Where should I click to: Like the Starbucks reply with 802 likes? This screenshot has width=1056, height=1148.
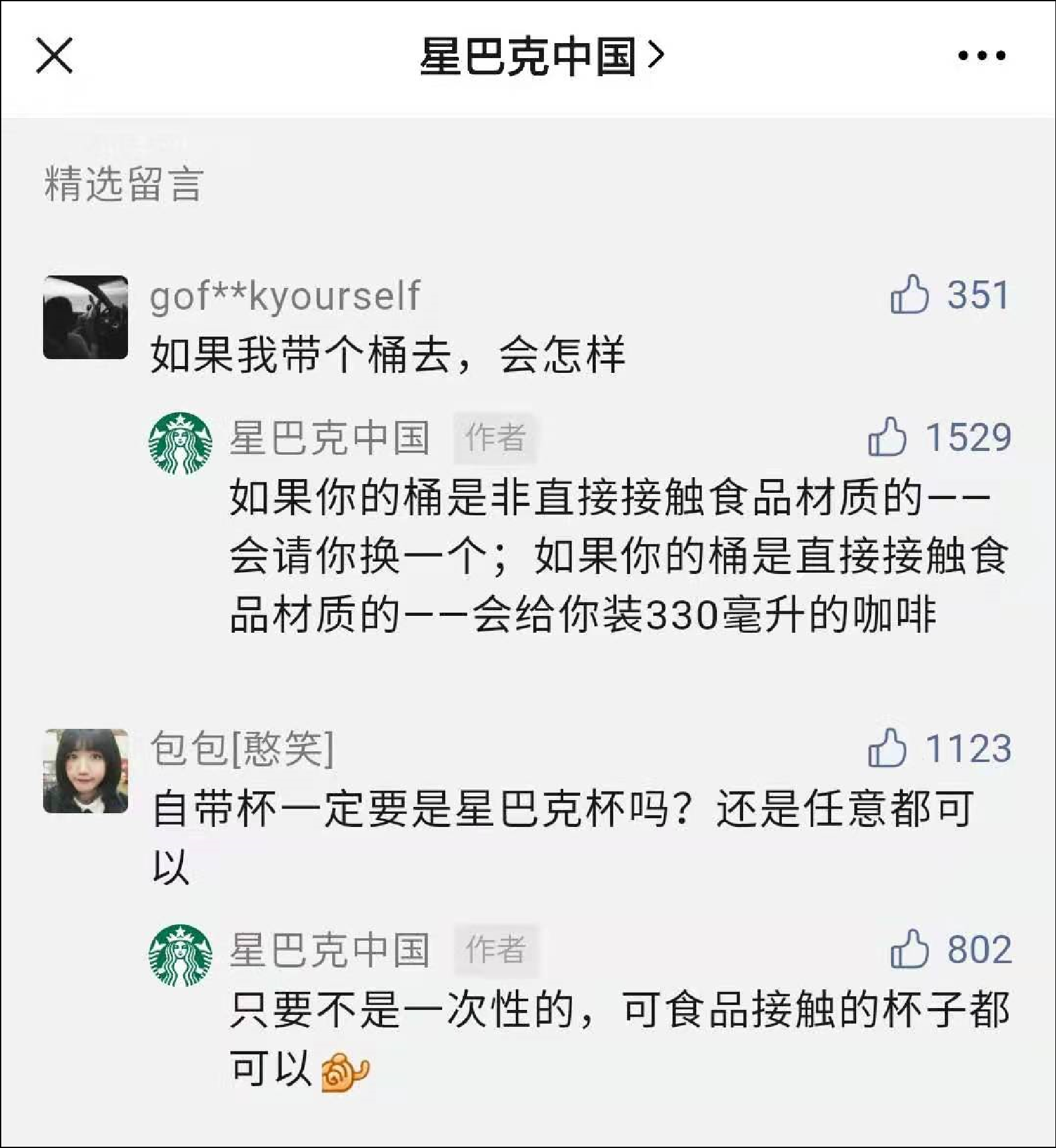[x=909, y=949]
